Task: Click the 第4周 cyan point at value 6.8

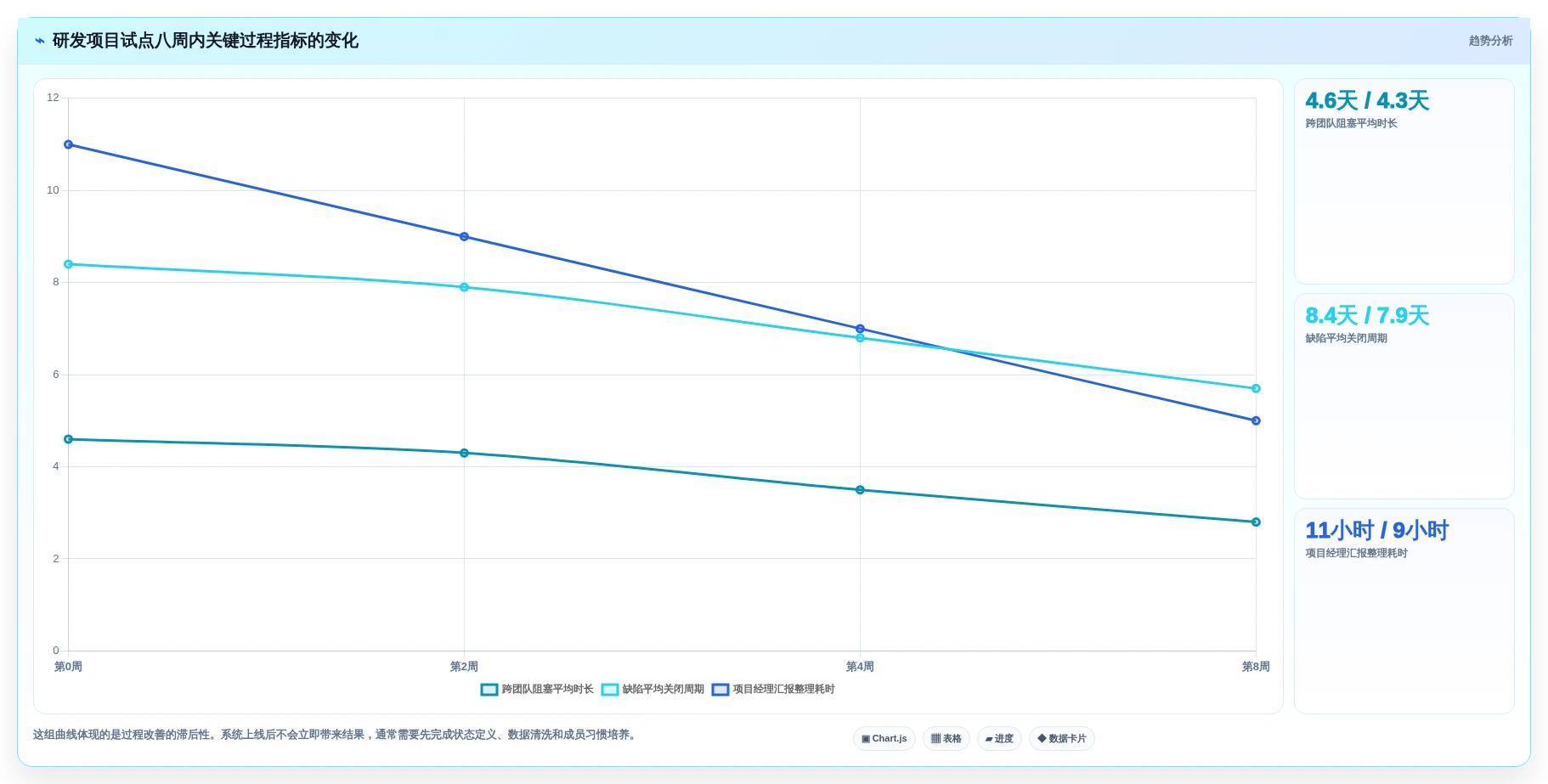Action: click(x=860, y=338)
